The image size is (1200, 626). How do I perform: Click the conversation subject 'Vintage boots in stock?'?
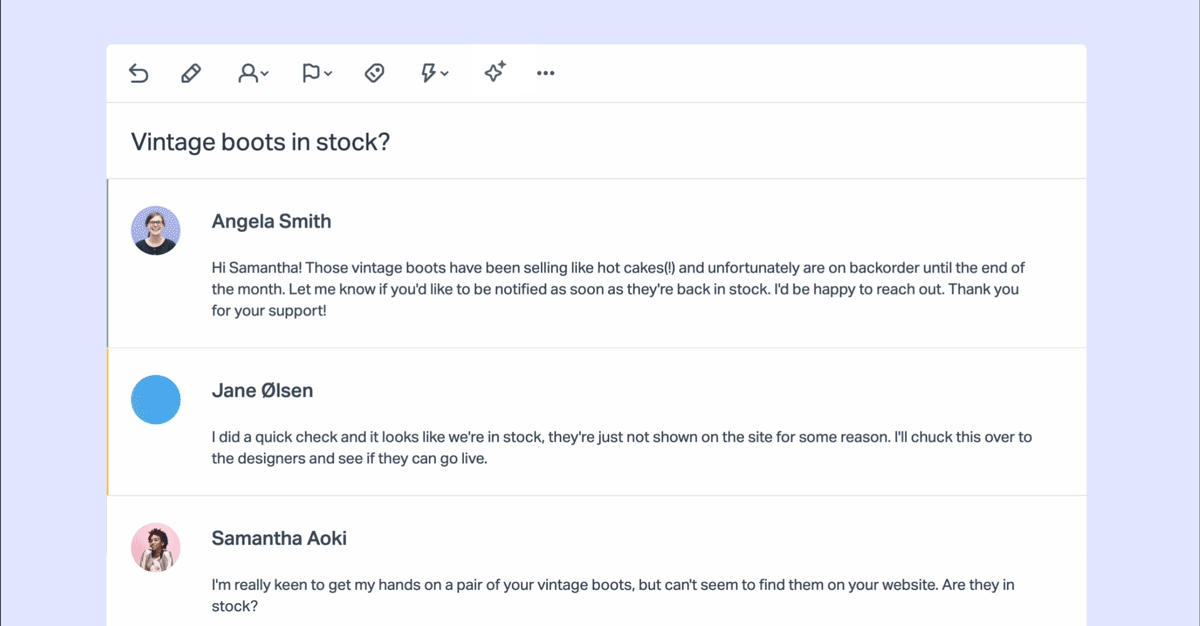(x=260, y=142)
